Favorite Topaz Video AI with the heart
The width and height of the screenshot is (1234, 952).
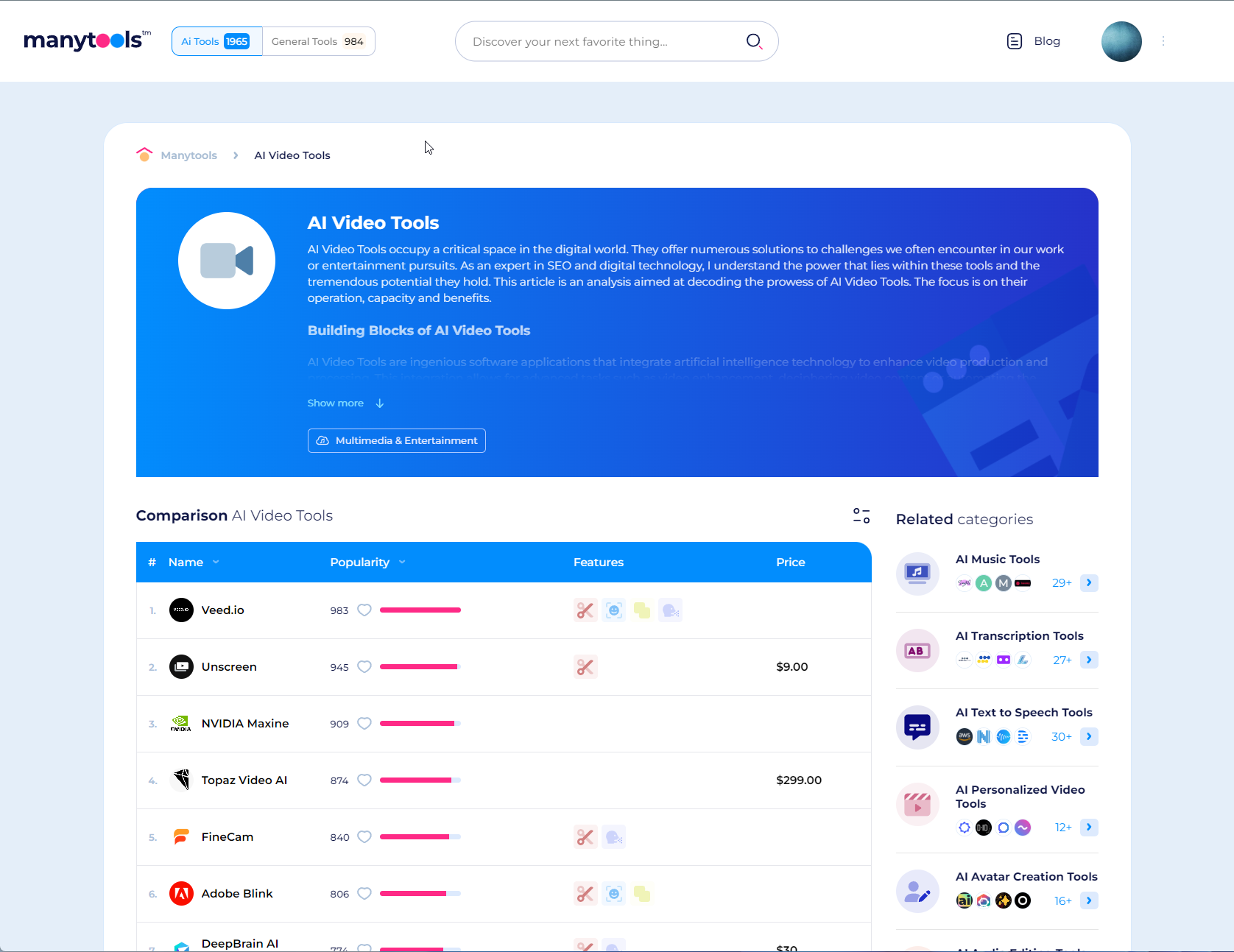click(364, 780)
